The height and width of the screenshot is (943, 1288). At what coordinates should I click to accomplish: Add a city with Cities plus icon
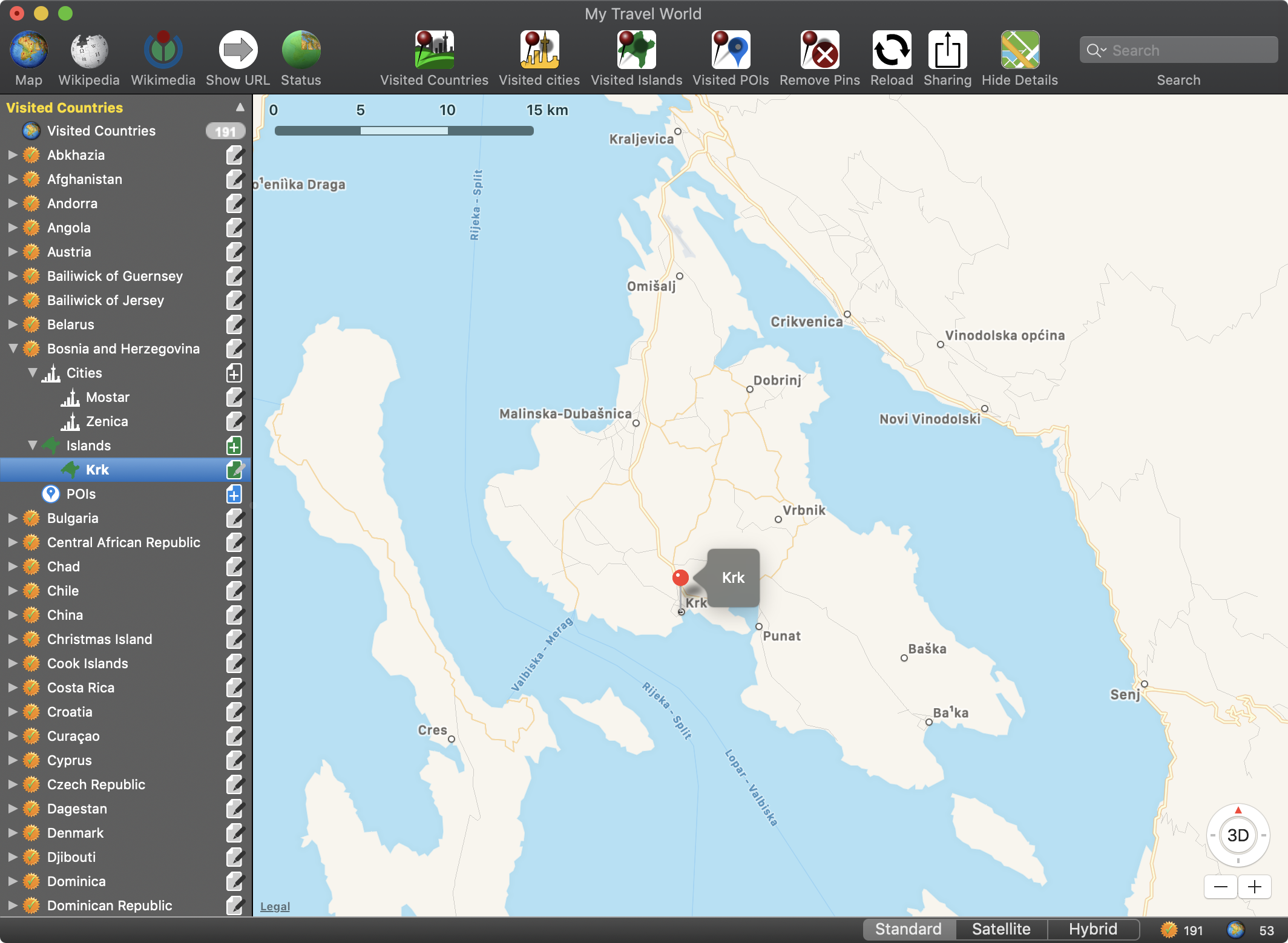click(x=234, y=373)
